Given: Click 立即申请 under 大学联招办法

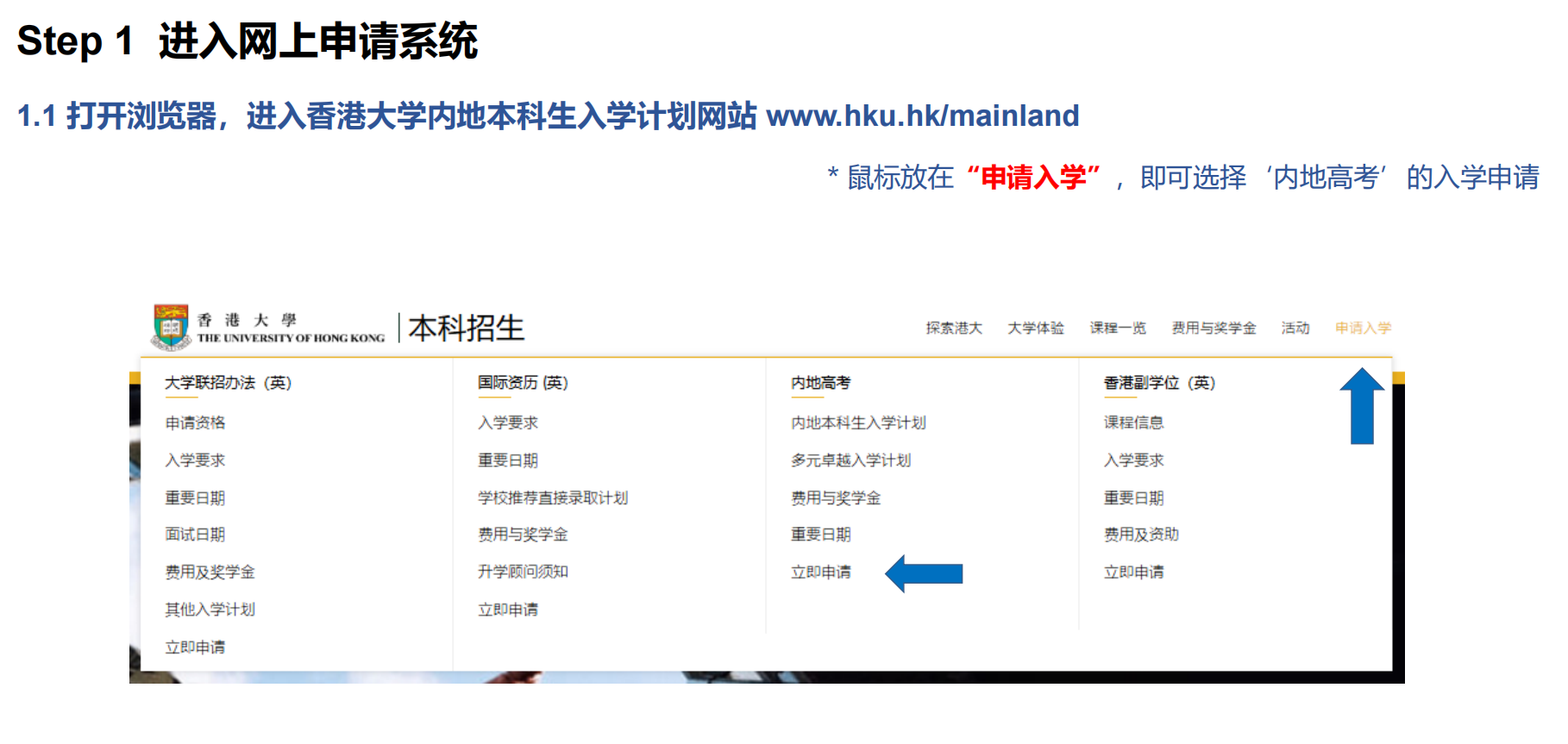Looking at the screenshot, I should (x=195, y=647).
